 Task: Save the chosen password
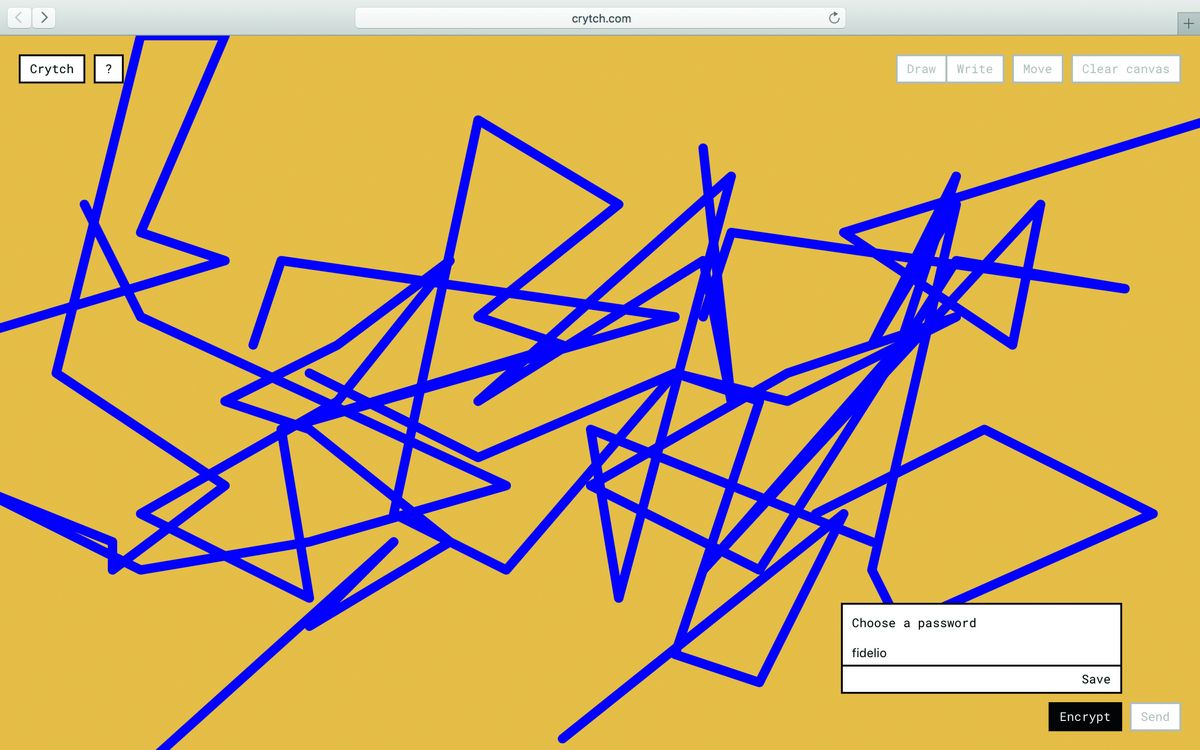coord(1095,680)
